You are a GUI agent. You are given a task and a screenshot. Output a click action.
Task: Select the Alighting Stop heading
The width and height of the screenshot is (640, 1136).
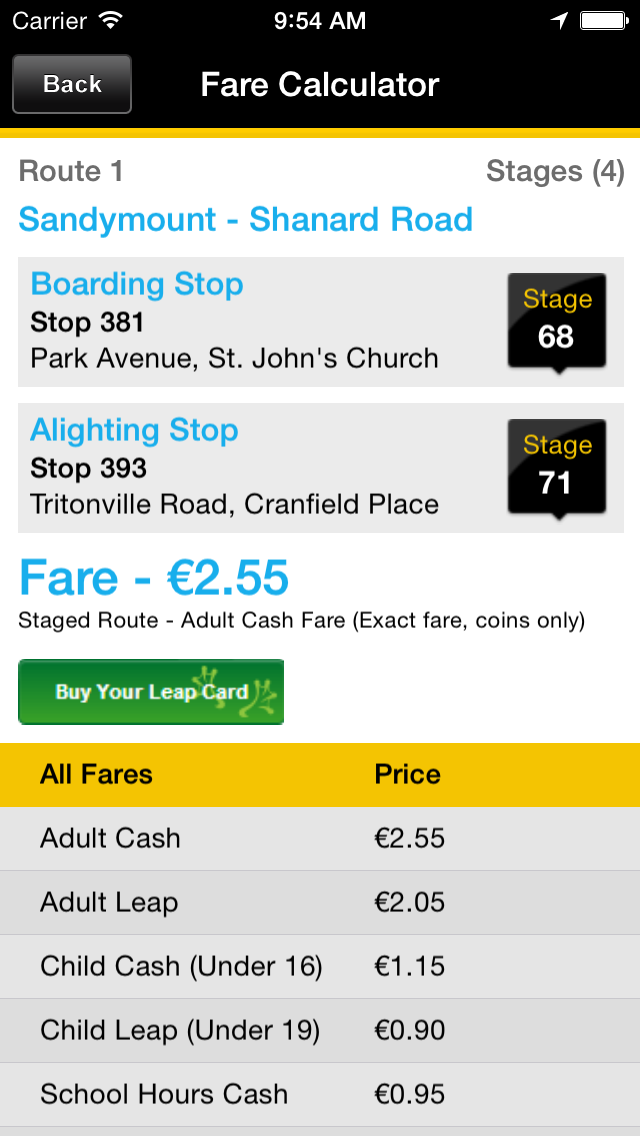coord(134,430)
